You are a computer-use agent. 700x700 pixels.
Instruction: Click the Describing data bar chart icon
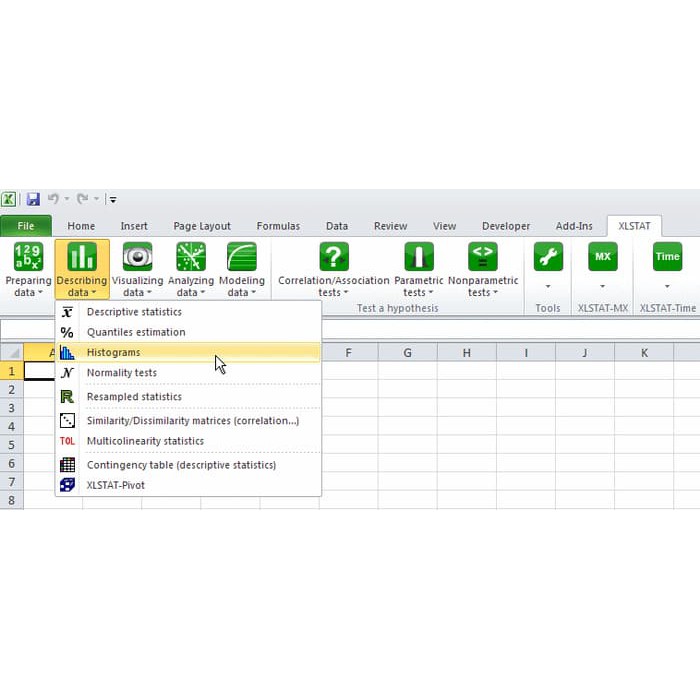click(x=82, y=256)
